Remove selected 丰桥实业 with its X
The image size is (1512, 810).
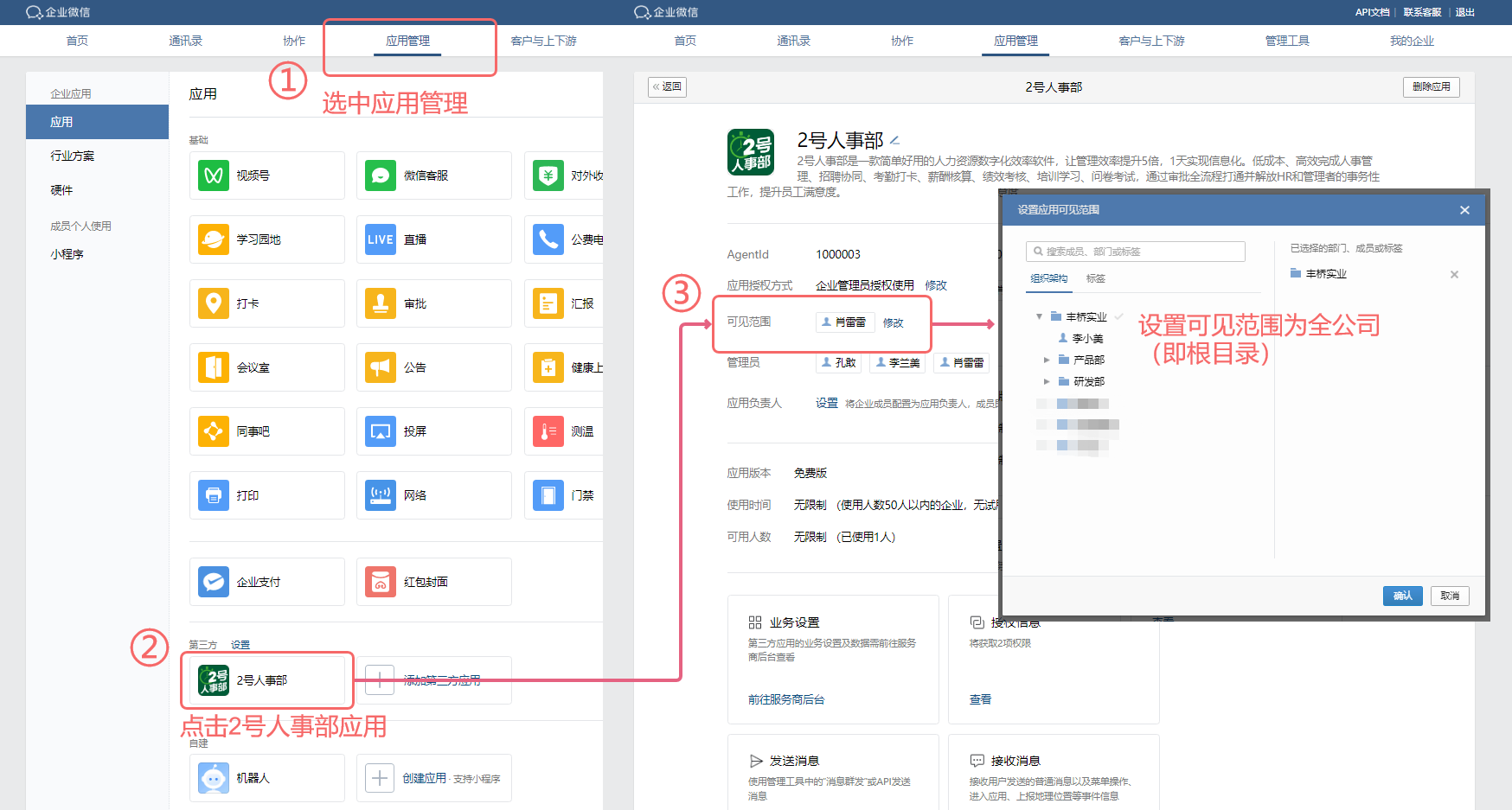pyautogui.click(x=1454, y=274)
